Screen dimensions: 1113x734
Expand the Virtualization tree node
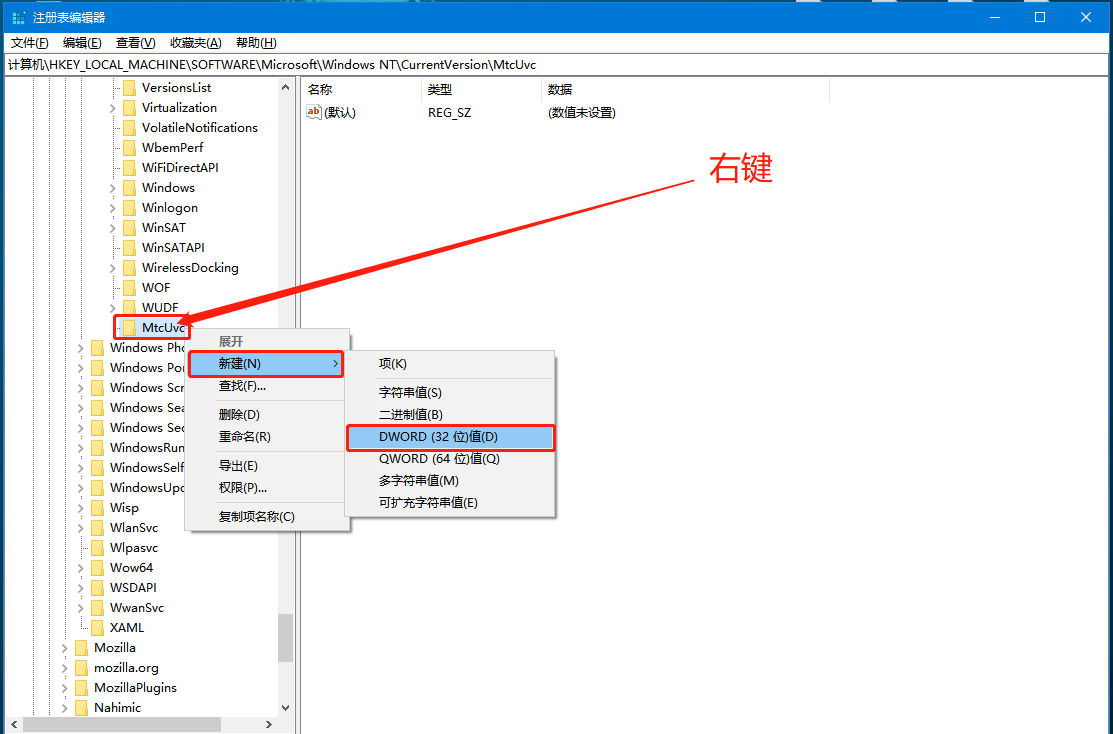pos(113,108)
